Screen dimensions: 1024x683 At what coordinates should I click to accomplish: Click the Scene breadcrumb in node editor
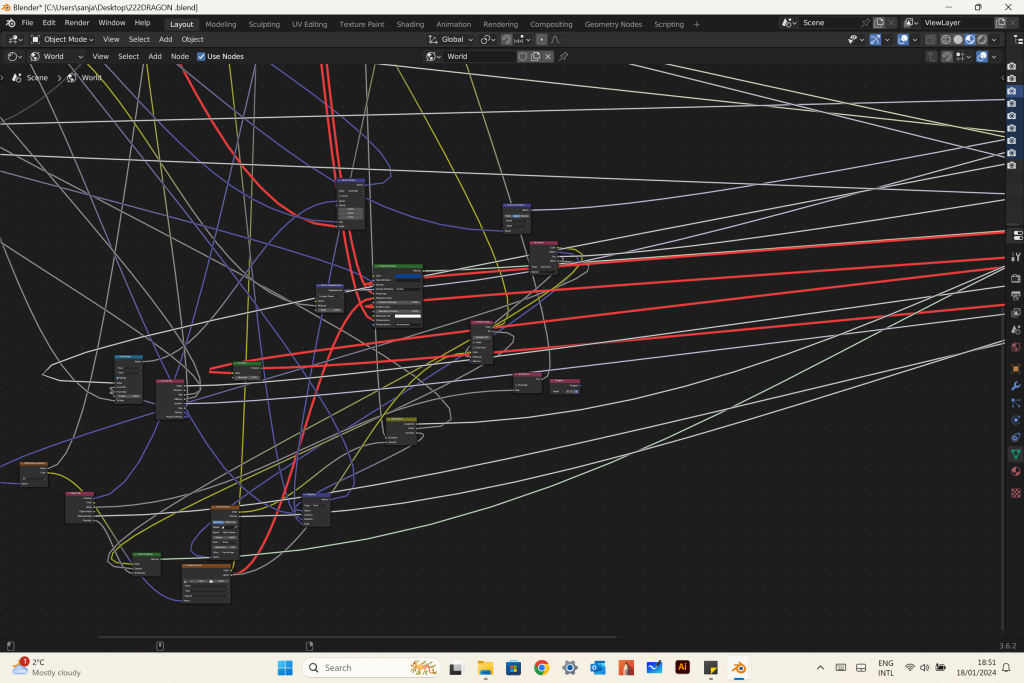click(30, 78)
